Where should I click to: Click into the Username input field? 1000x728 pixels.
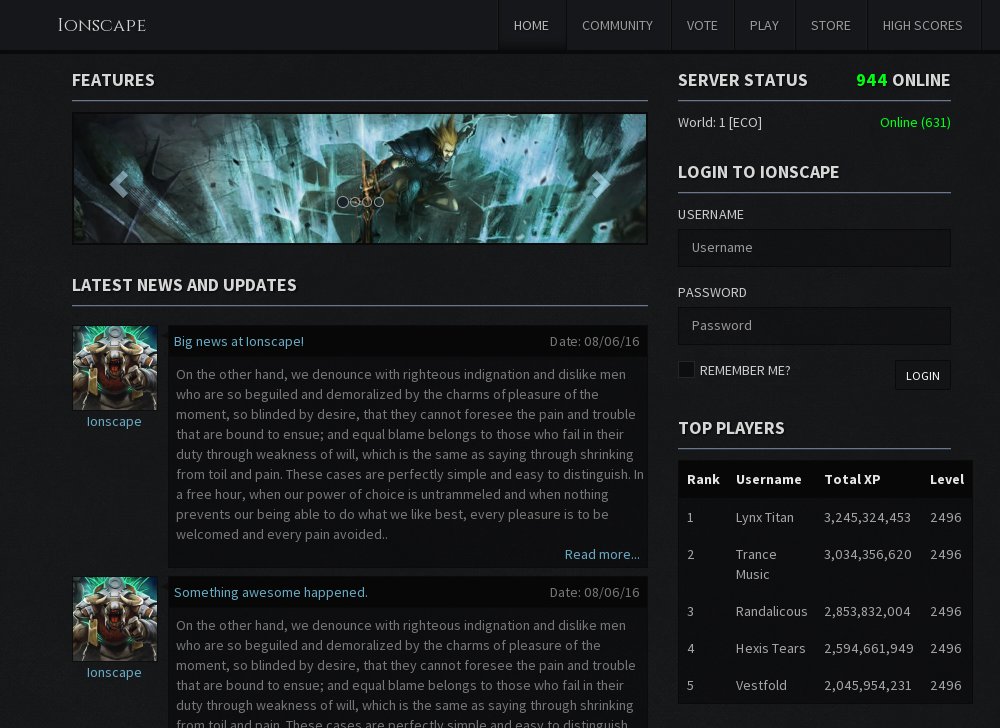click(x=814, y=248)
